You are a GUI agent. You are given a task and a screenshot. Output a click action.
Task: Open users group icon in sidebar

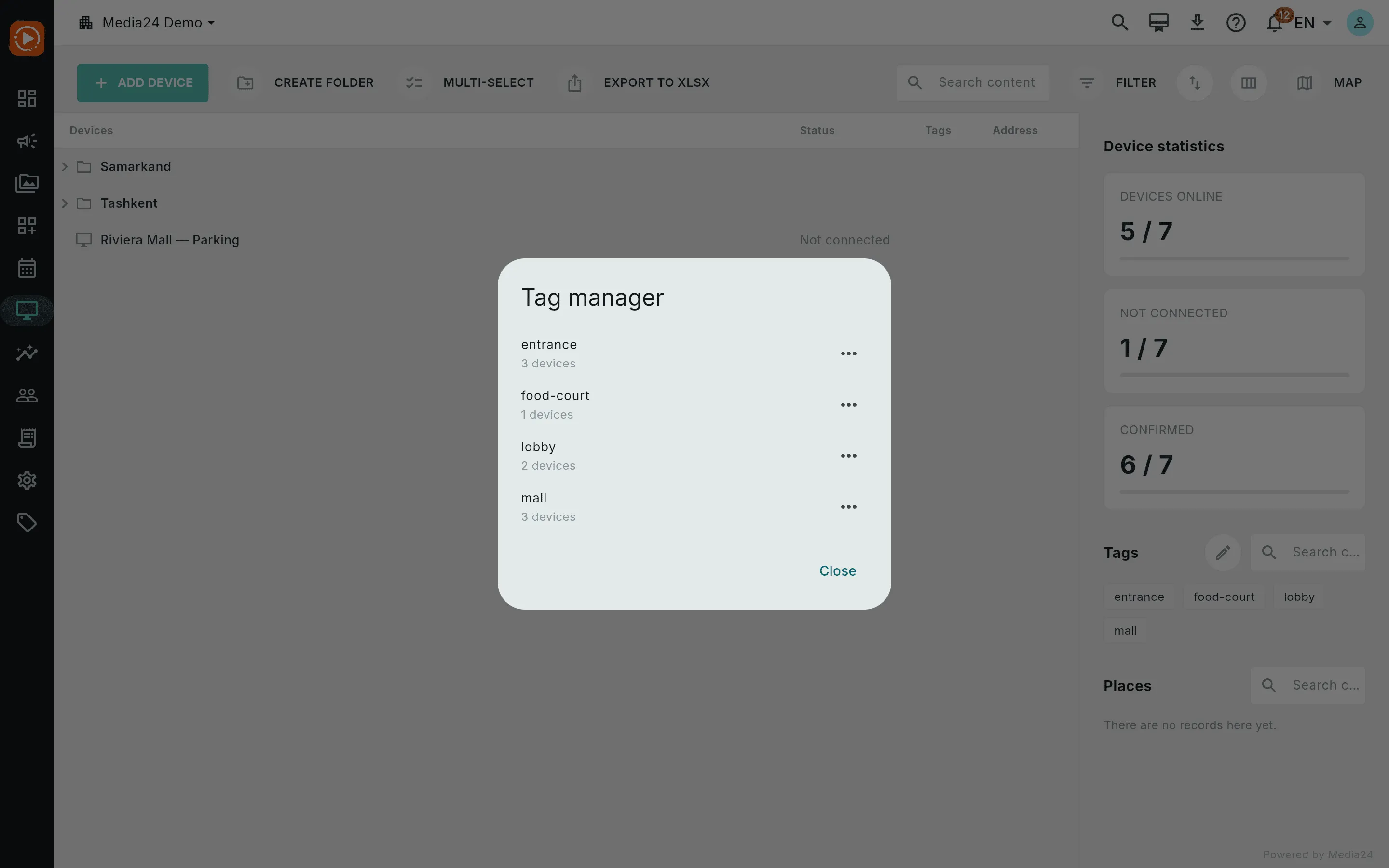point(27,395)
